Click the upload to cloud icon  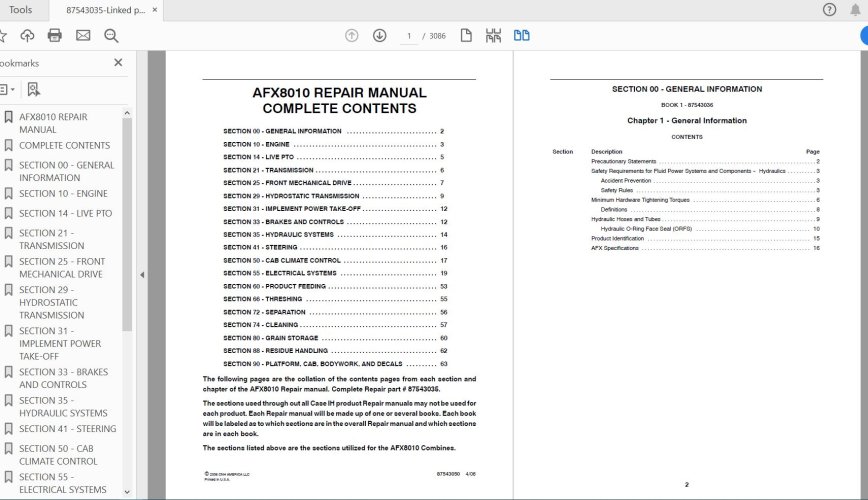(x=27, y=36)
